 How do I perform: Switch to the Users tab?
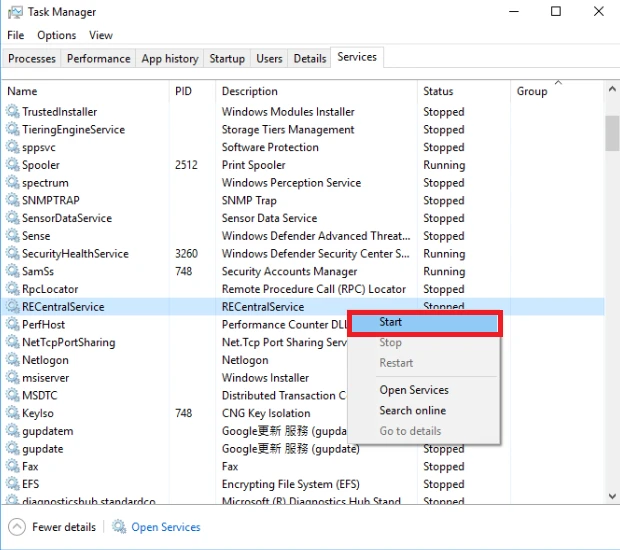click(269, 59)
